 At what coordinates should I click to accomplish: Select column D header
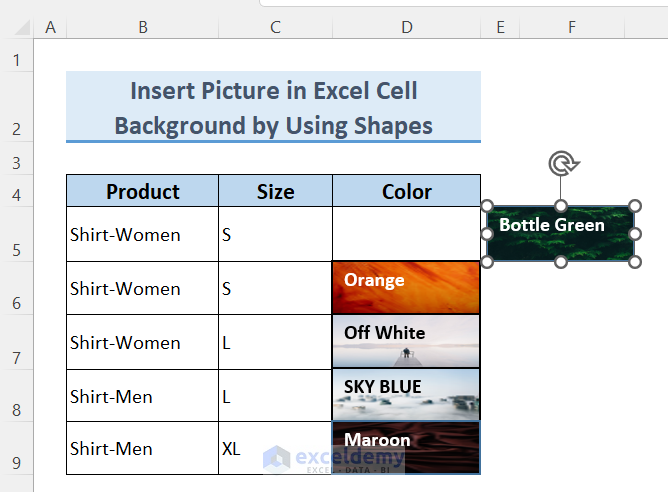(x=406, y=27)
